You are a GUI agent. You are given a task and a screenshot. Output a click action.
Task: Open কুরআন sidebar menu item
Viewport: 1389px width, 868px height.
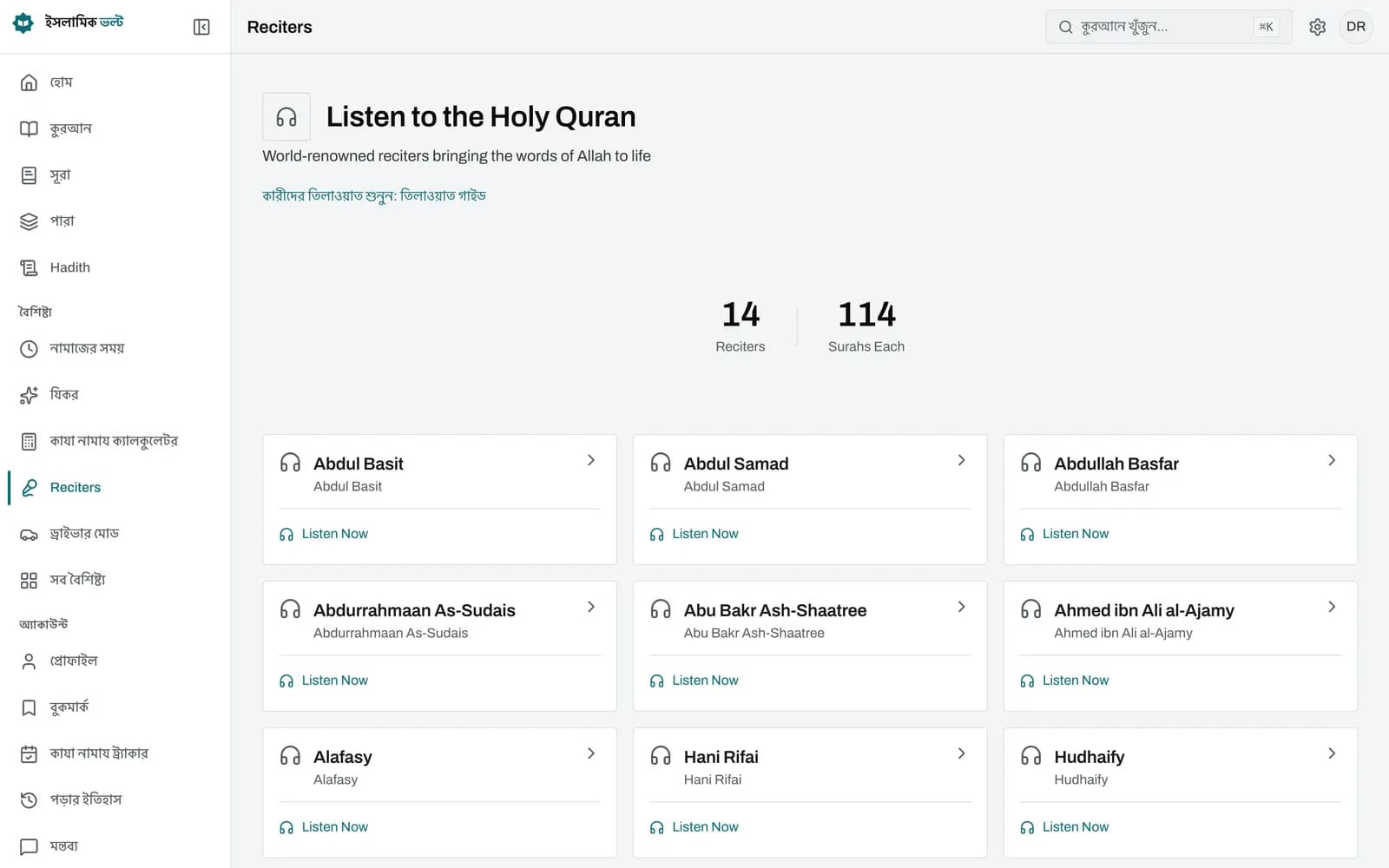(x=115, y=128)
